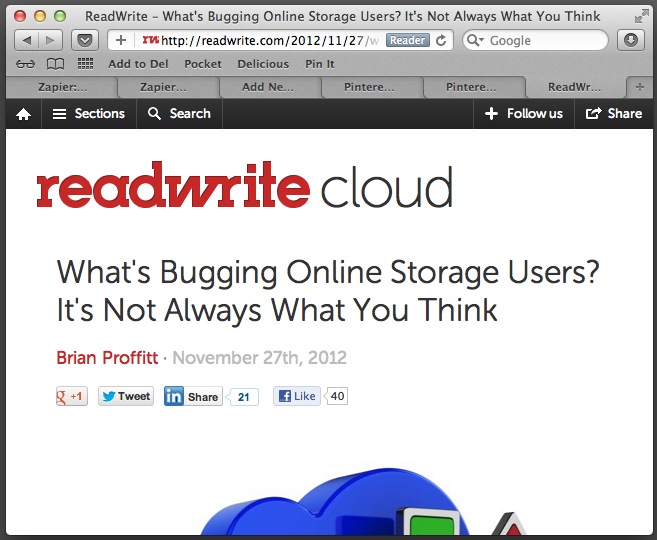Open Reading List glasses icon
The image size is (657, 540).
[25, 64]
